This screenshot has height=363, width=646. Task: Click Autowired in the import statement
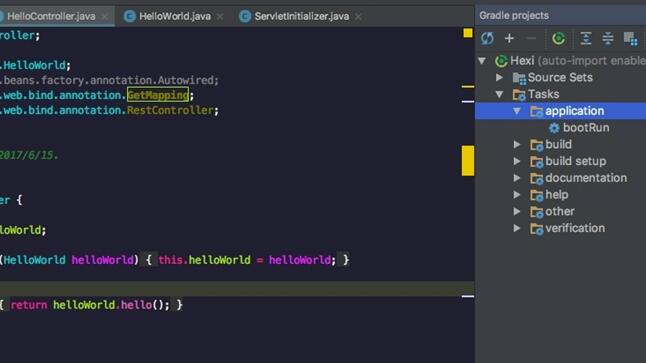185,80
